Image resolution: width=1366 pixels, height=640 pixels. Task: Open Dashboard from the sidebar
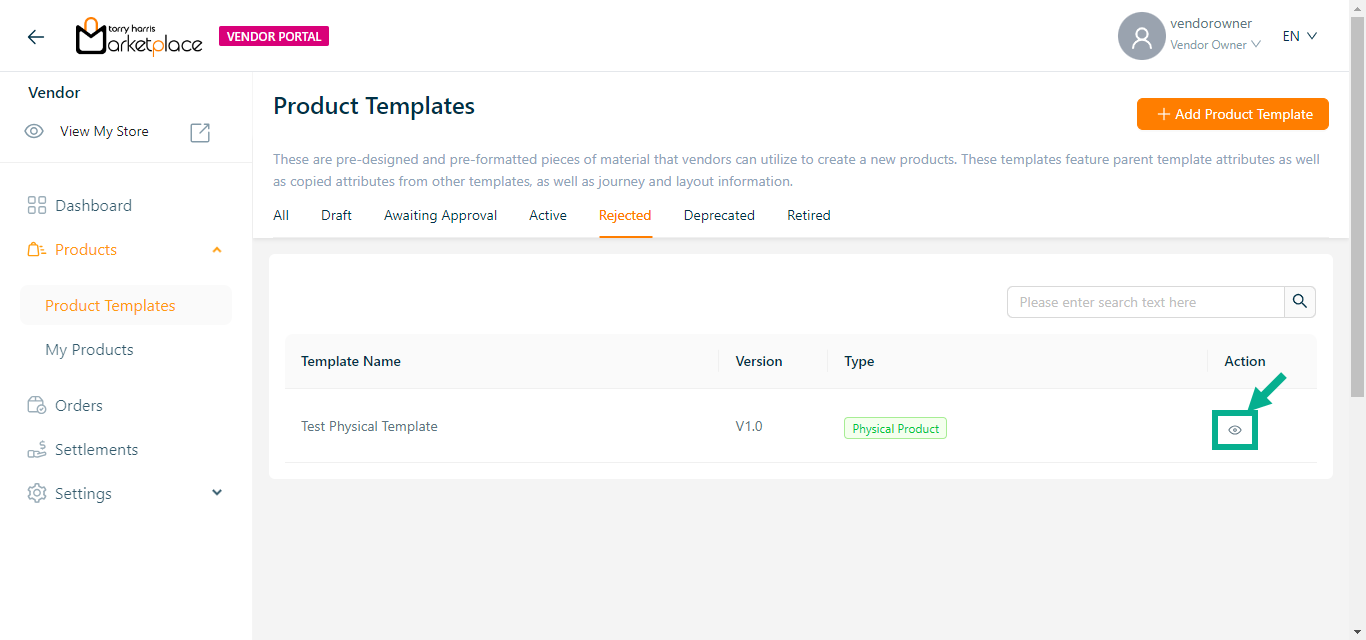tap(93, 206)
